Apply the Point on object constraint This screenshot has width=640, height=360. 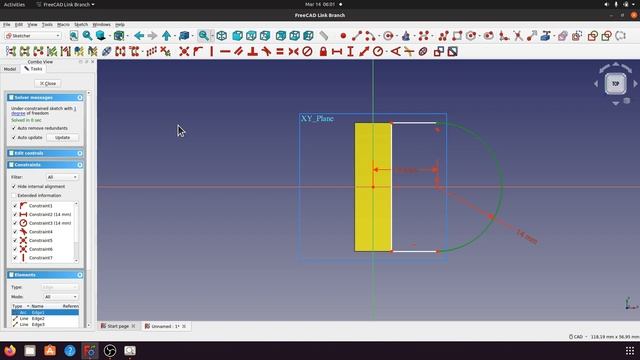(198, 52)
